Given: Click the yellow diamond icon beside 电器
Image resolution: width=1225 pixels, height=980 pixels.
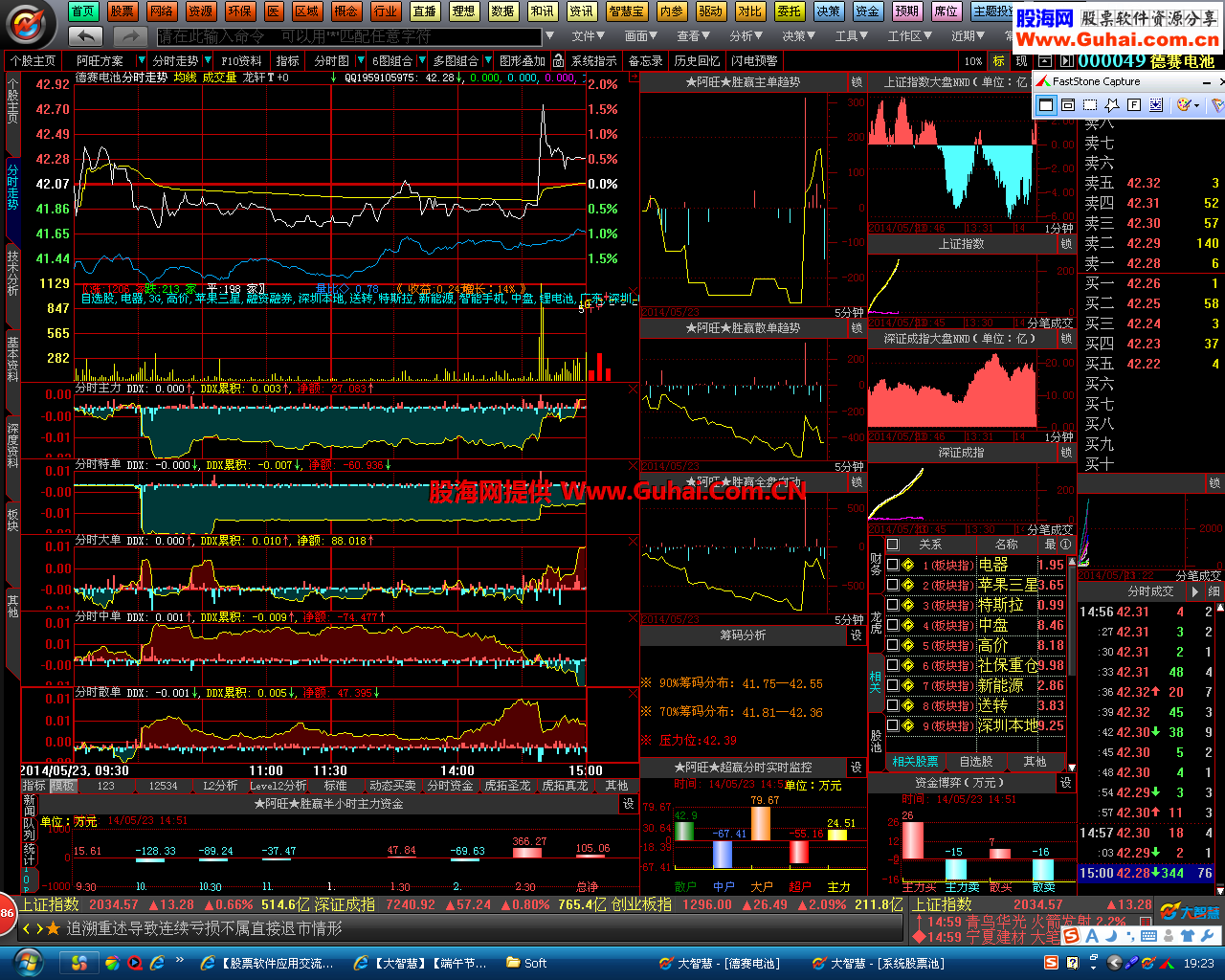Looking at the screenshot, I should click(x=908, y=565).
